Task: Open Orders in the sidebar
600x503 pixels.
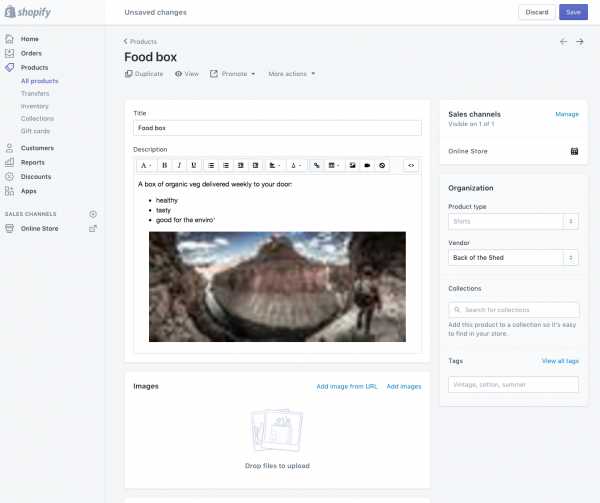Action: [31, 53]
